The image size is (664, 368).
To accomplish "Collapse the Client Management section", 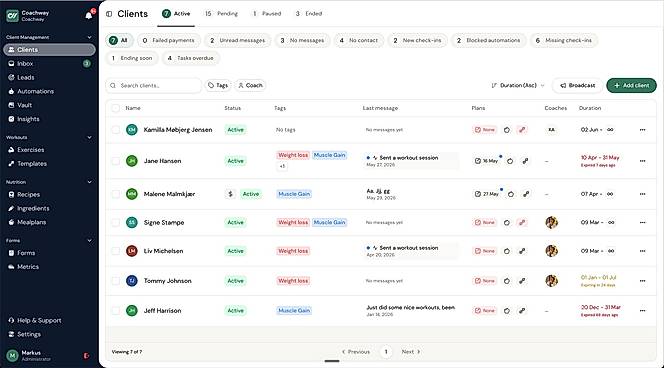I will (x=89, y=37).
